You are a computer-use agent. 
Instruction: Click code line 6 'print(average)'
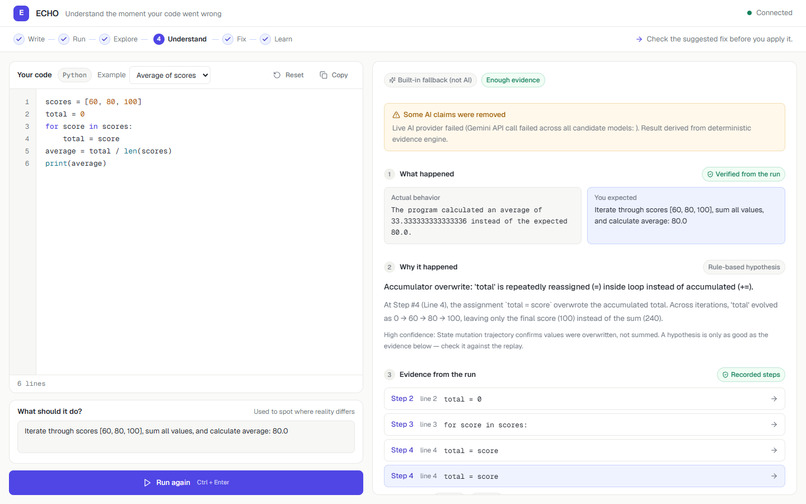(76, 164)
